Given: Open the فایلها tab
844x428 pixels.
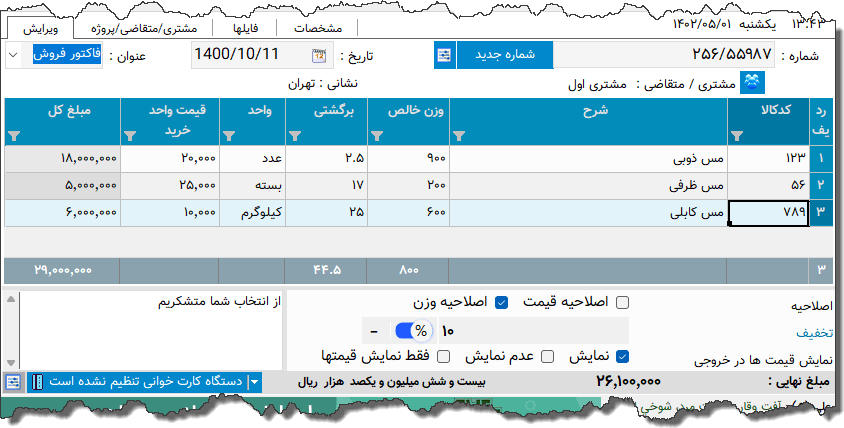Looking at the screenshot, I should [x=245, y=28].
